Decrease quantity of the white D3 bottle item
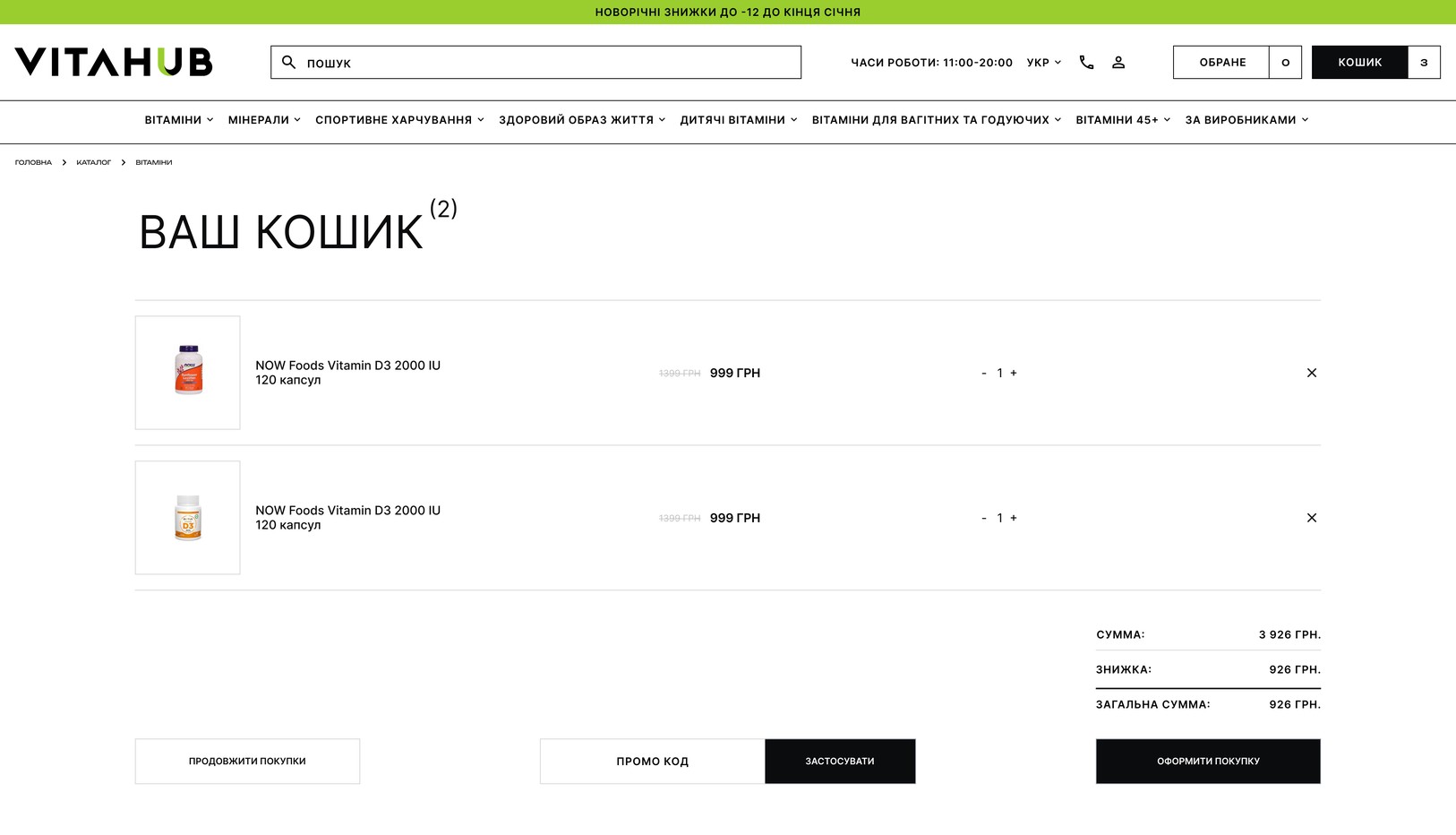 (984, 518)
